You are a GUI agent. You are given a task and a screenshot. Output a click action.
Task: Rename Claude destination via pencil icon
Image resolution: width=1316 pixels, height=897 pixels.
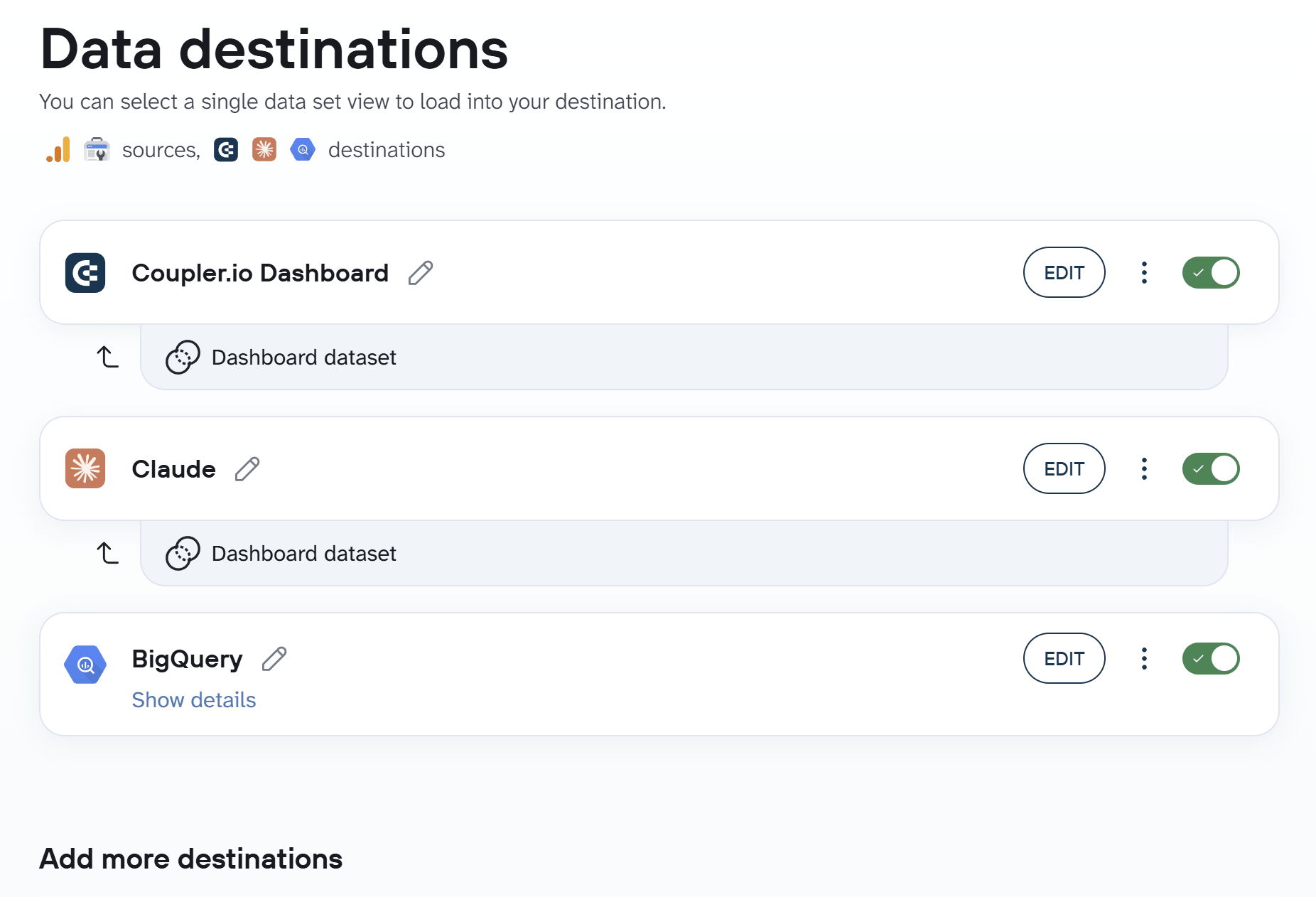pos(247,469)
